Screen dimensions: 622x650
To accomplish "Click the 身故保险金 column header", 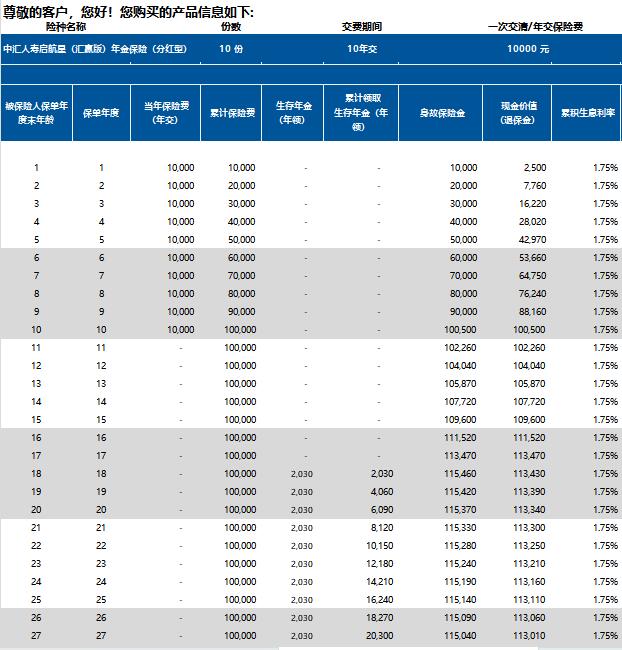I will tap(441, 113).
